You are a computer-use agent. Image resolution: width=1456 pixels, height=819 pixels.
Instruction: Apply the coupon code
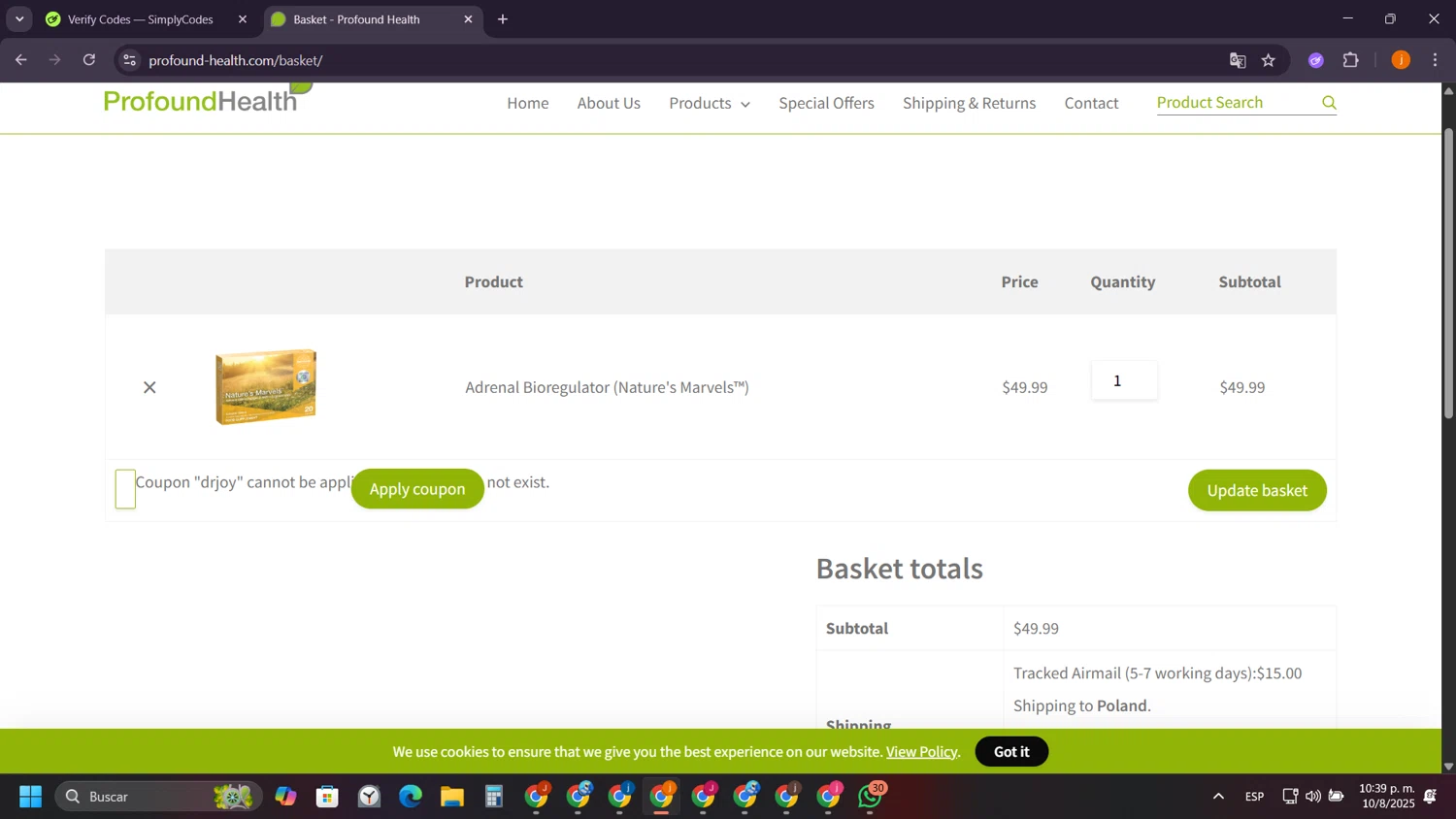[417, 489]
